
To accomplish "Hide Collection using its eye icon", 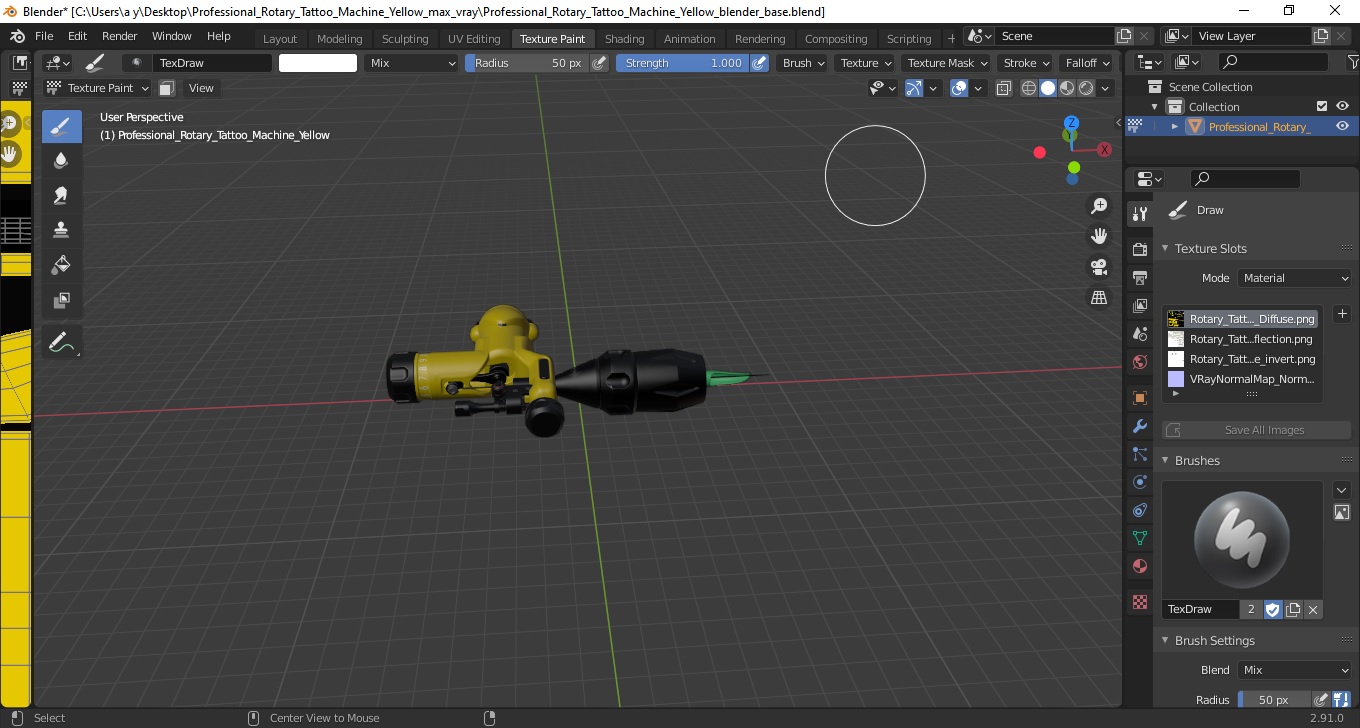I will tap(1342, 106).
